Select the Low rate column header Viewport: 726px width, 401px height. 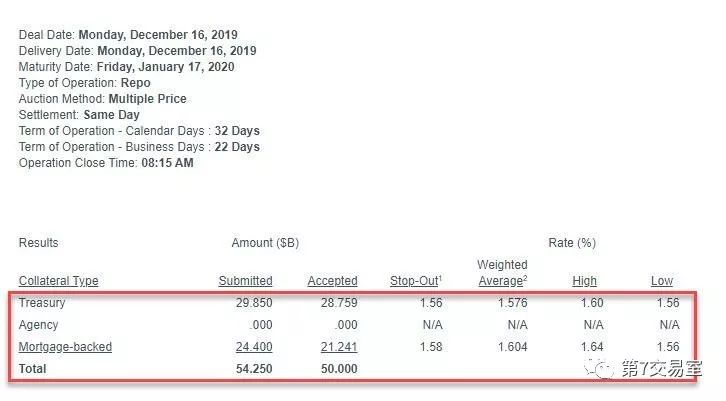662,281
